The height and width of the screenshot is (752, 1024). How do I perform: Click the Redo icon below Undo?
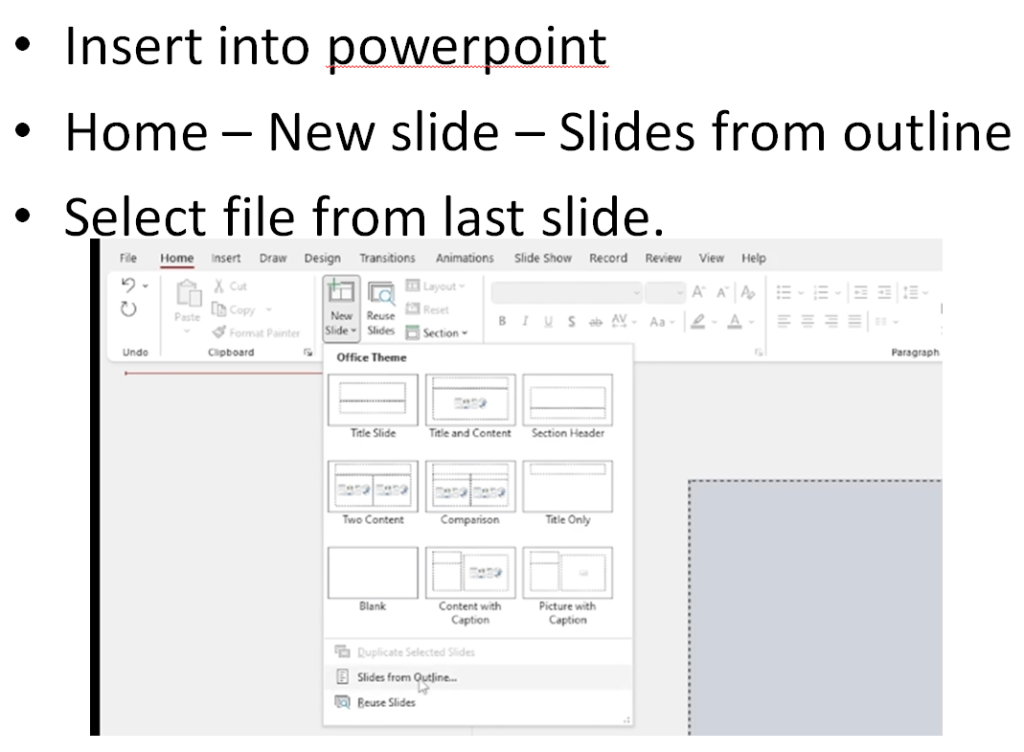(x=129, y=309)
